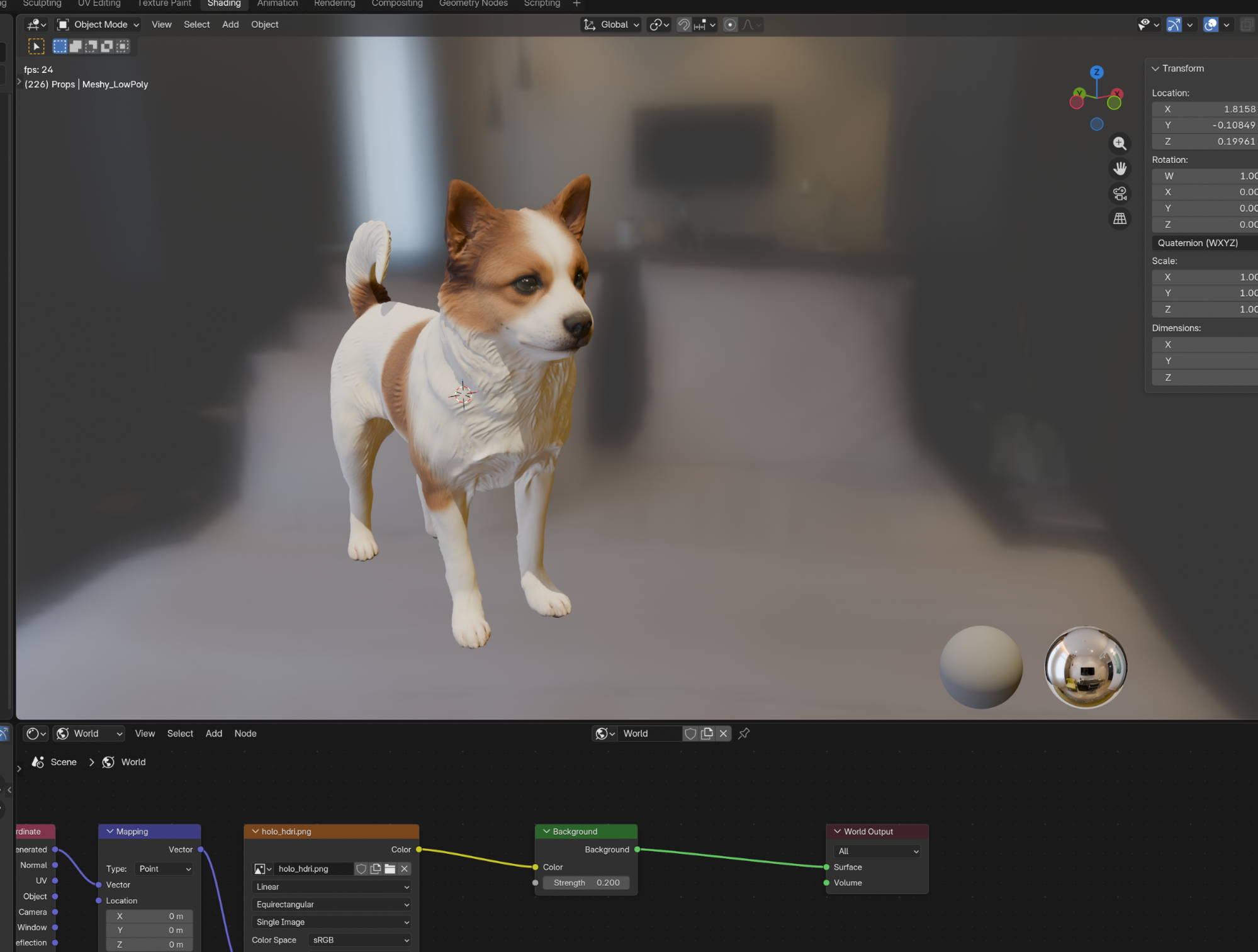
Task: Open the transform pivot point menu
Action: coord(659,25)
